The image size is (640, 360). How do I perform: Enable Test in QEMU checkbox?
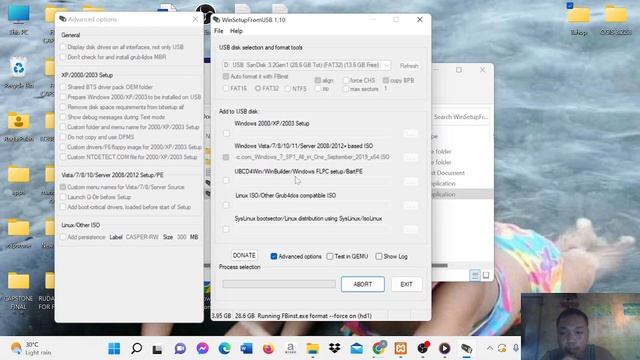click(x=330, y=256)
